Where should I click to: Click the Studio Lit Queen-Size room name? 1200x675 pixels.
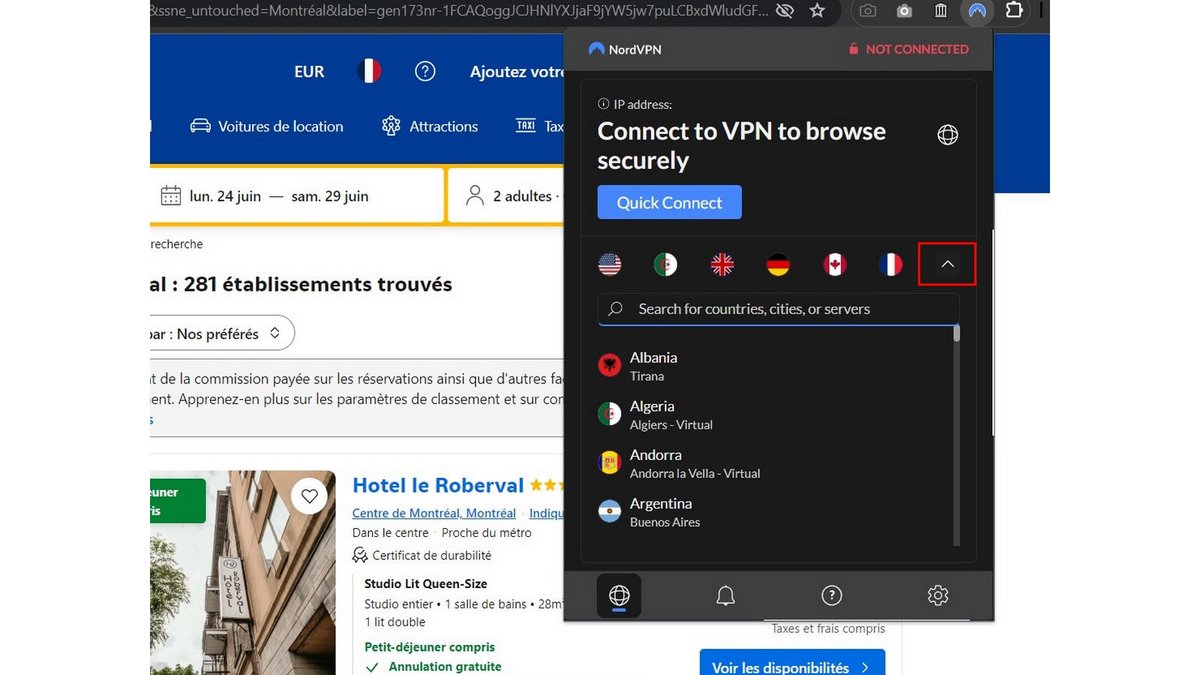tap(426, 584)
